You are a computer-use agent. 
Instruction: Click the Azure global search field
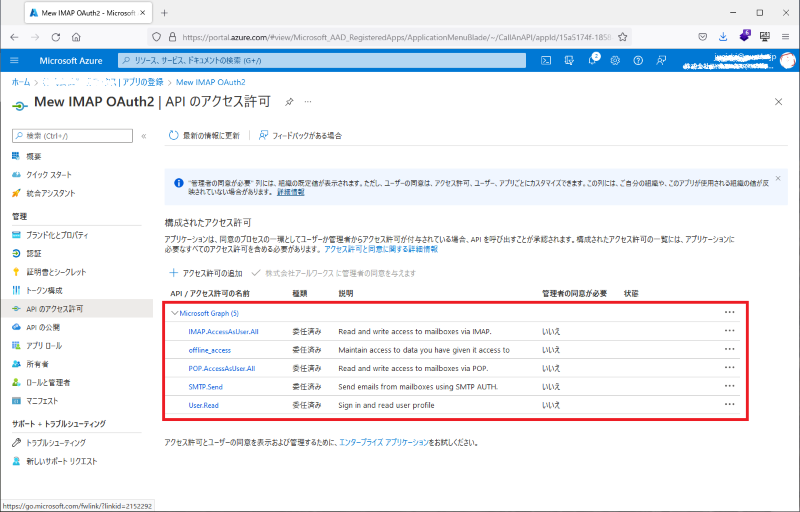coord(322,60)
